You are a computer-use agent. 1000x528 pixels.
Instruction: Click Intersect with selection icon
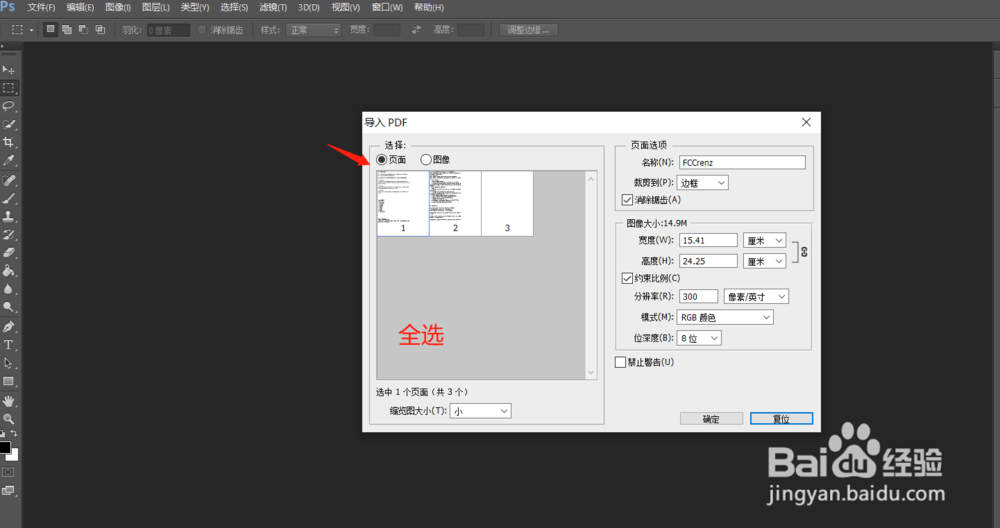[100, 29]
